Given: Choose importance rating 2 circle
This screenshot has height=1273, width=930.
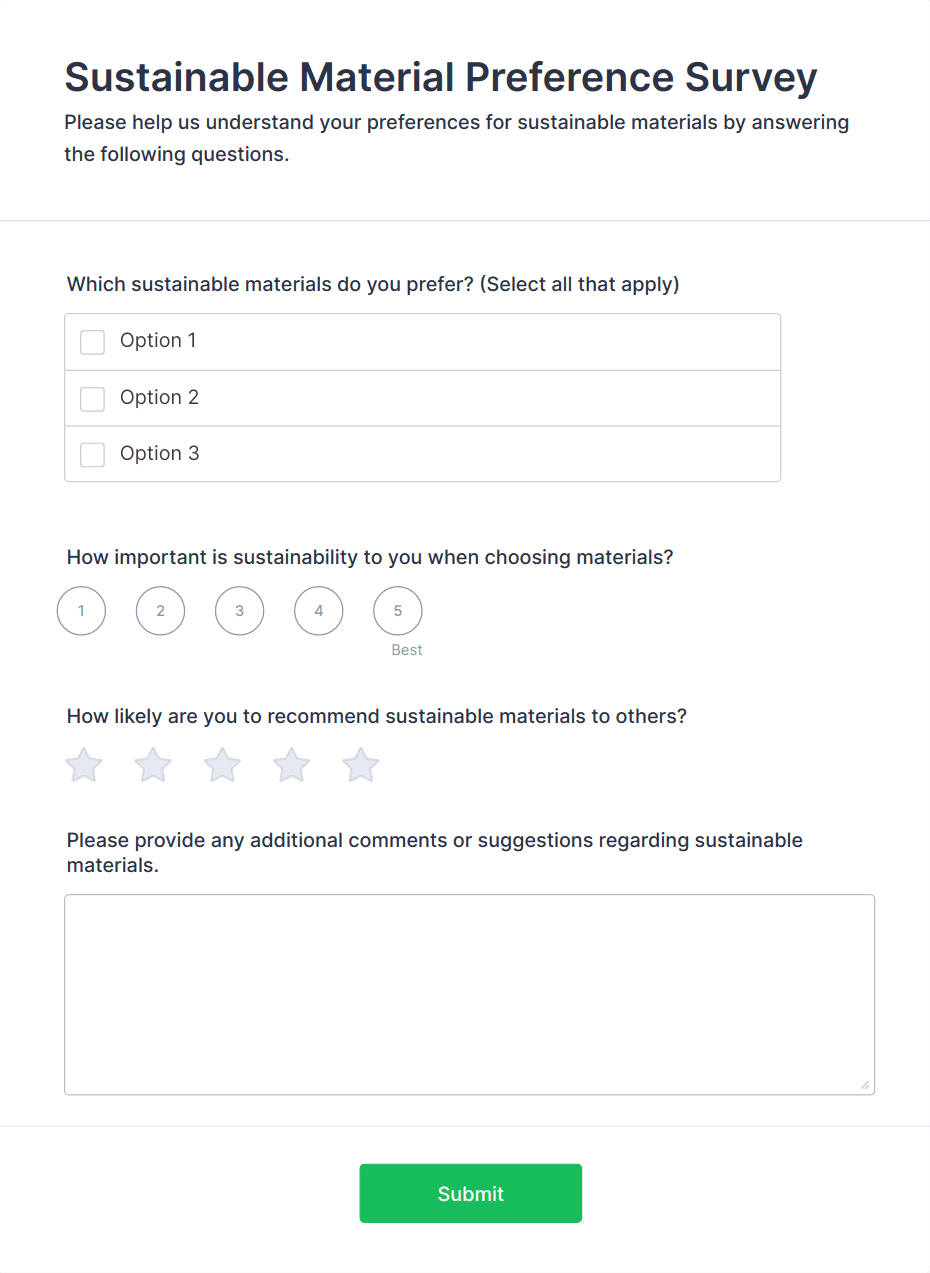Looking at the screenshot, I should point(160,611).
